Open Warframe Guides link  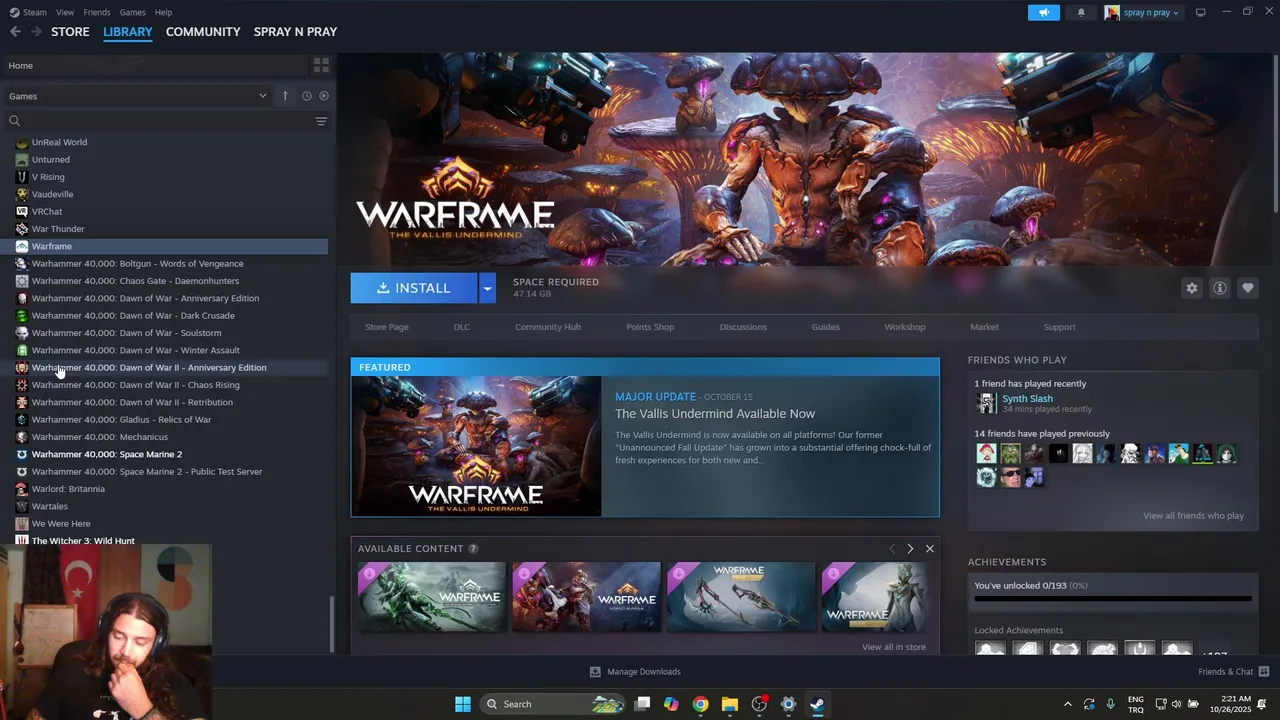coord(825,327)
